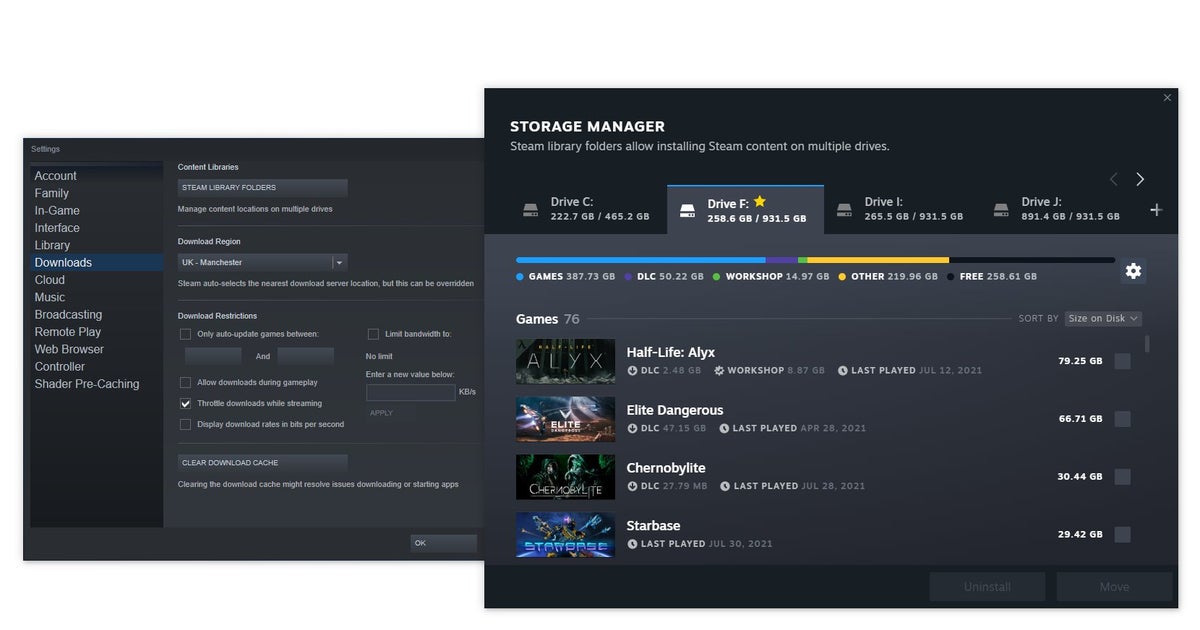Viewport: 1200px width, 630px height.
Task: Click the Drive C: disk icon
Action: pyautogui.click(x=531, y=210)
